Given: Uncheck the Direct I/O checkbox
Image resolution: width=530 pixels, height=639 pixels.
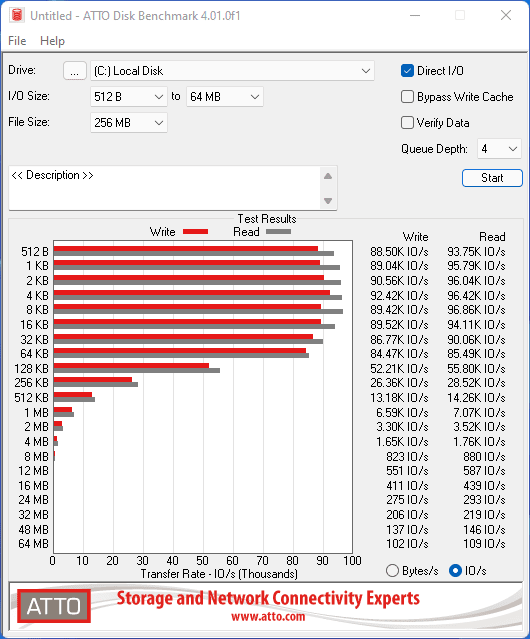Looking at the screenshot, I should click(x=407, y=71).
